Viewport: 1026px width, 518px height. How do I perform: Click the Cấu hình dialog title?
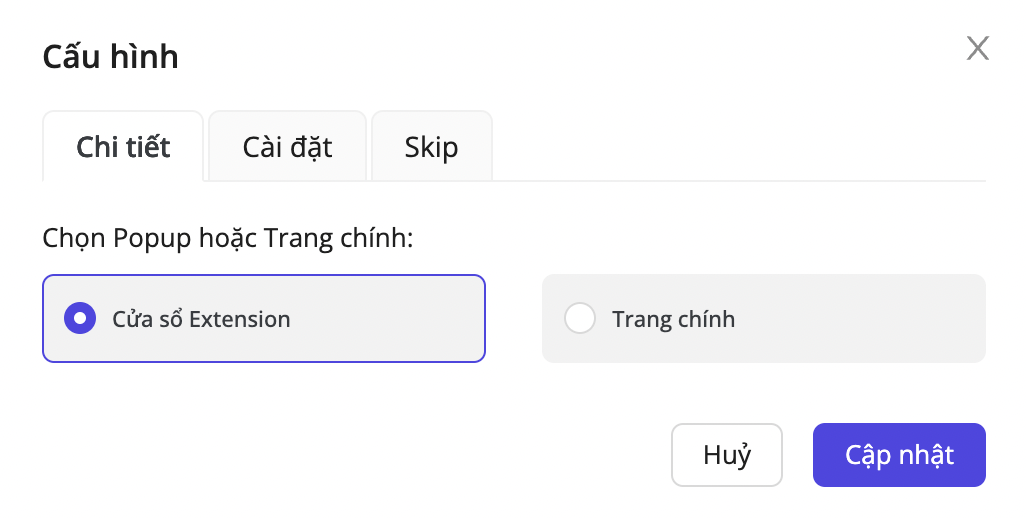click(x=110, y=57)
